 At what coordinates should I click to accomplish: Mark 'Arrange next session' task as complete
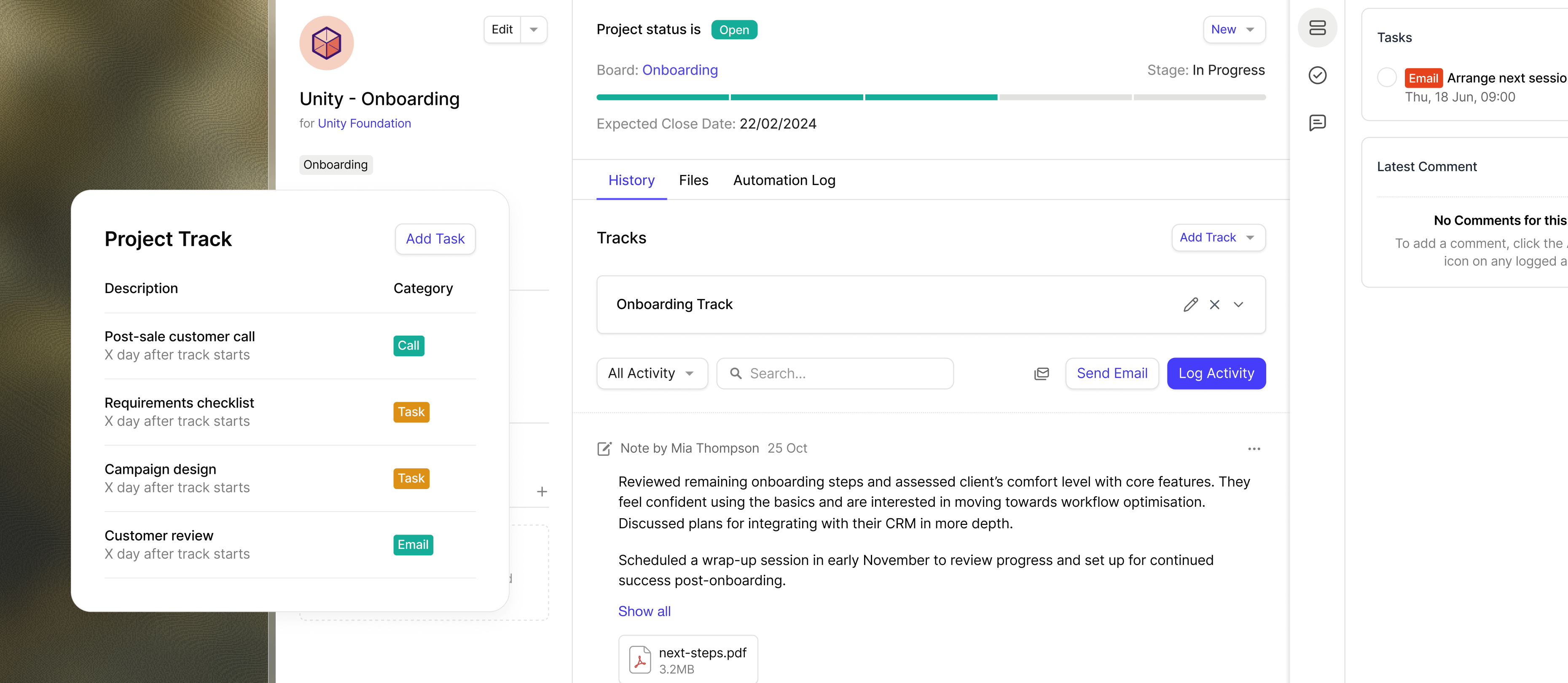coord(1387,77)
